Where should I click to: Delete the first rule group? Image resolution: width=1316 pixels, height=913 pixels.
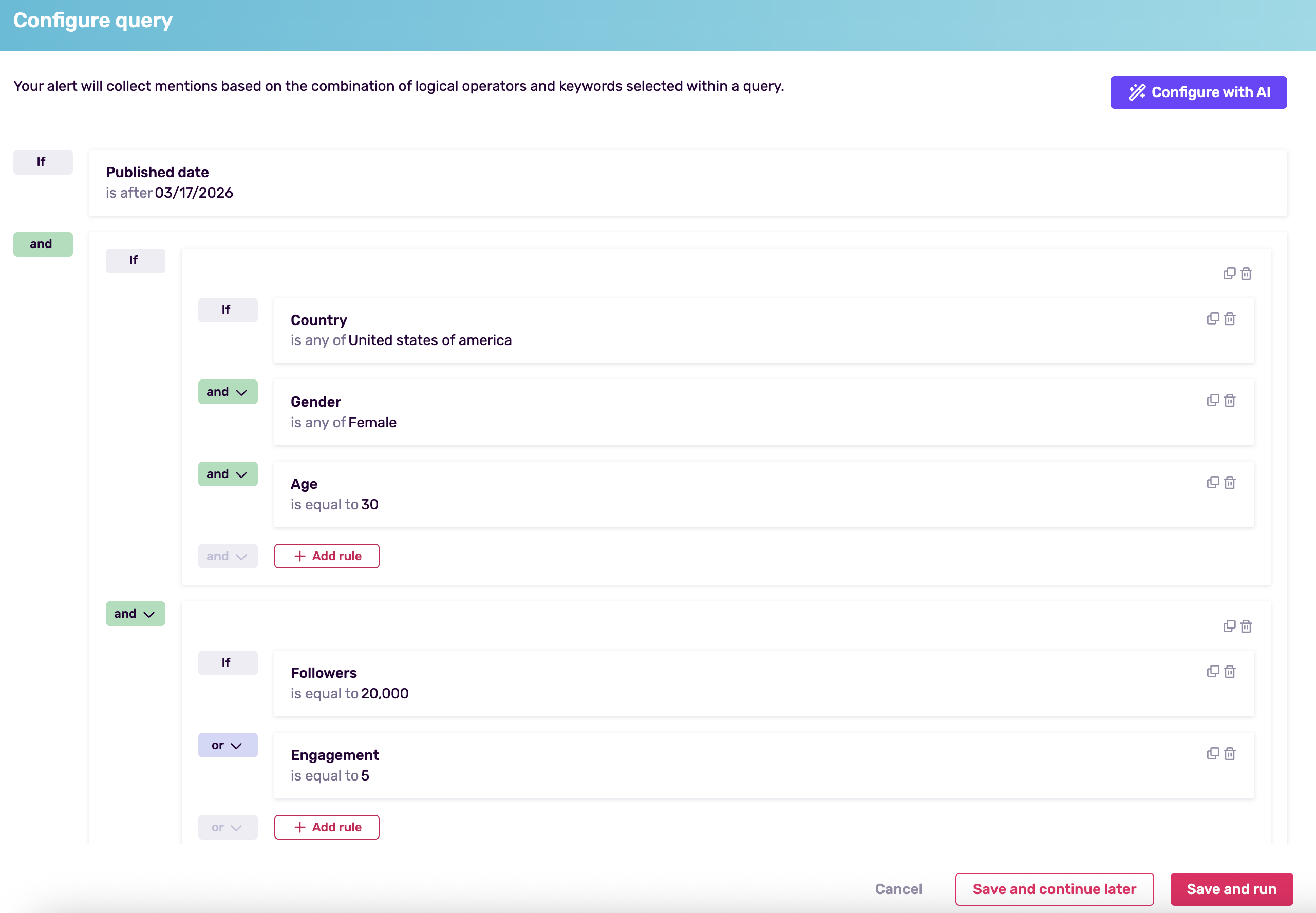pyautogui.click(x=1246, y=274)
